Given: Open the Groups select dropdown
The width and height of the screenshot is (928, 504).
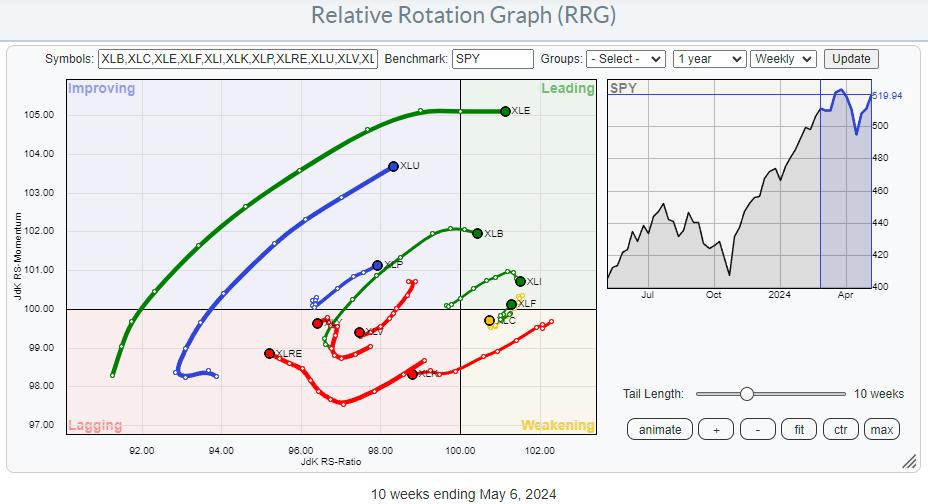Looking at the screenshot, I should tap(626, 59).
